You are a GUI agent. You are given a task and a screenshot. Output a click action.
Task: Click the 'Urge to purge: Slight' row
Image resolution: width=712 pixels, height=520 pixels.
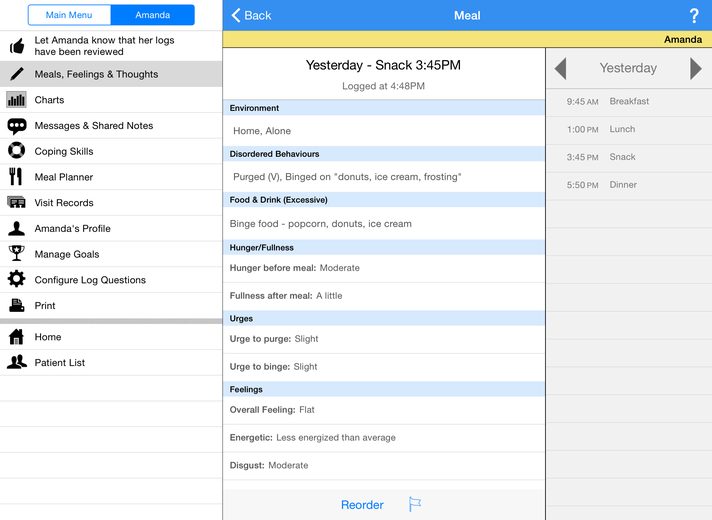[x=384, y=339]
